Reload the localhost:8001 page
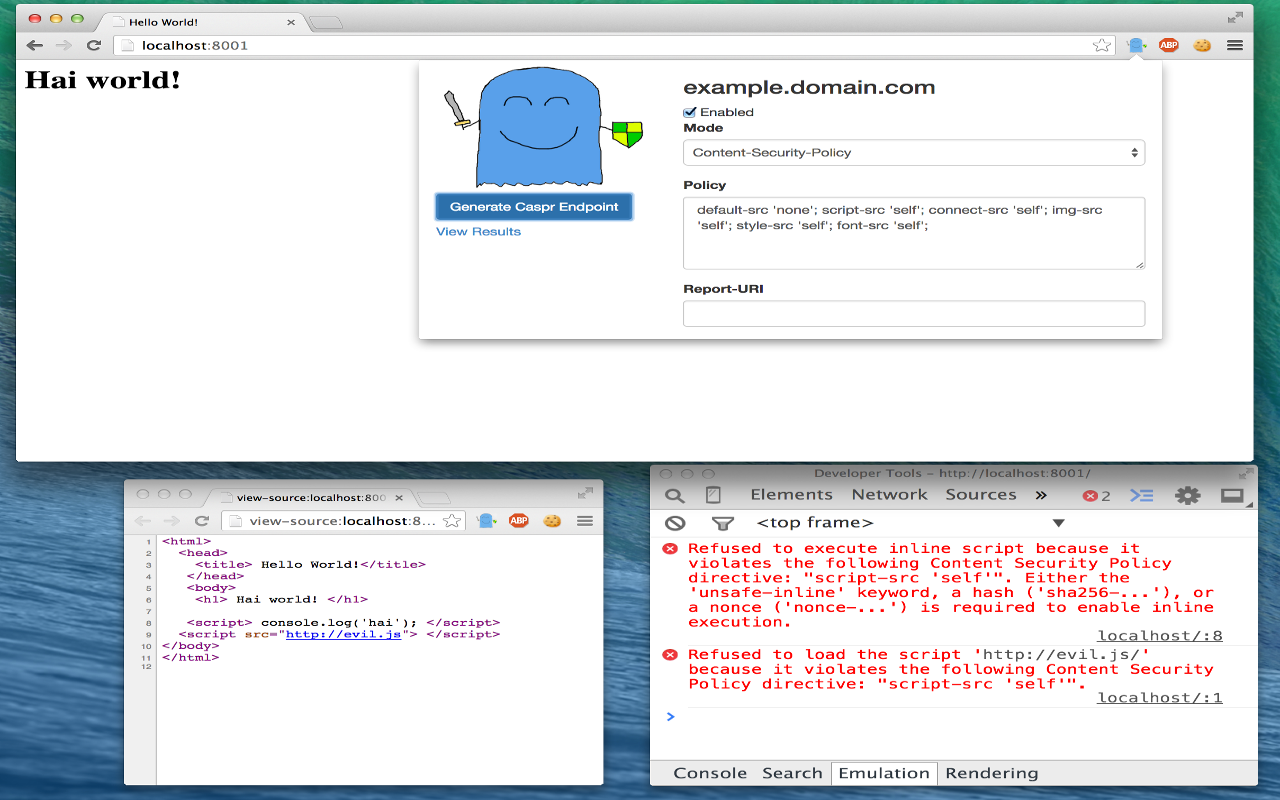 tap(94, 45)
